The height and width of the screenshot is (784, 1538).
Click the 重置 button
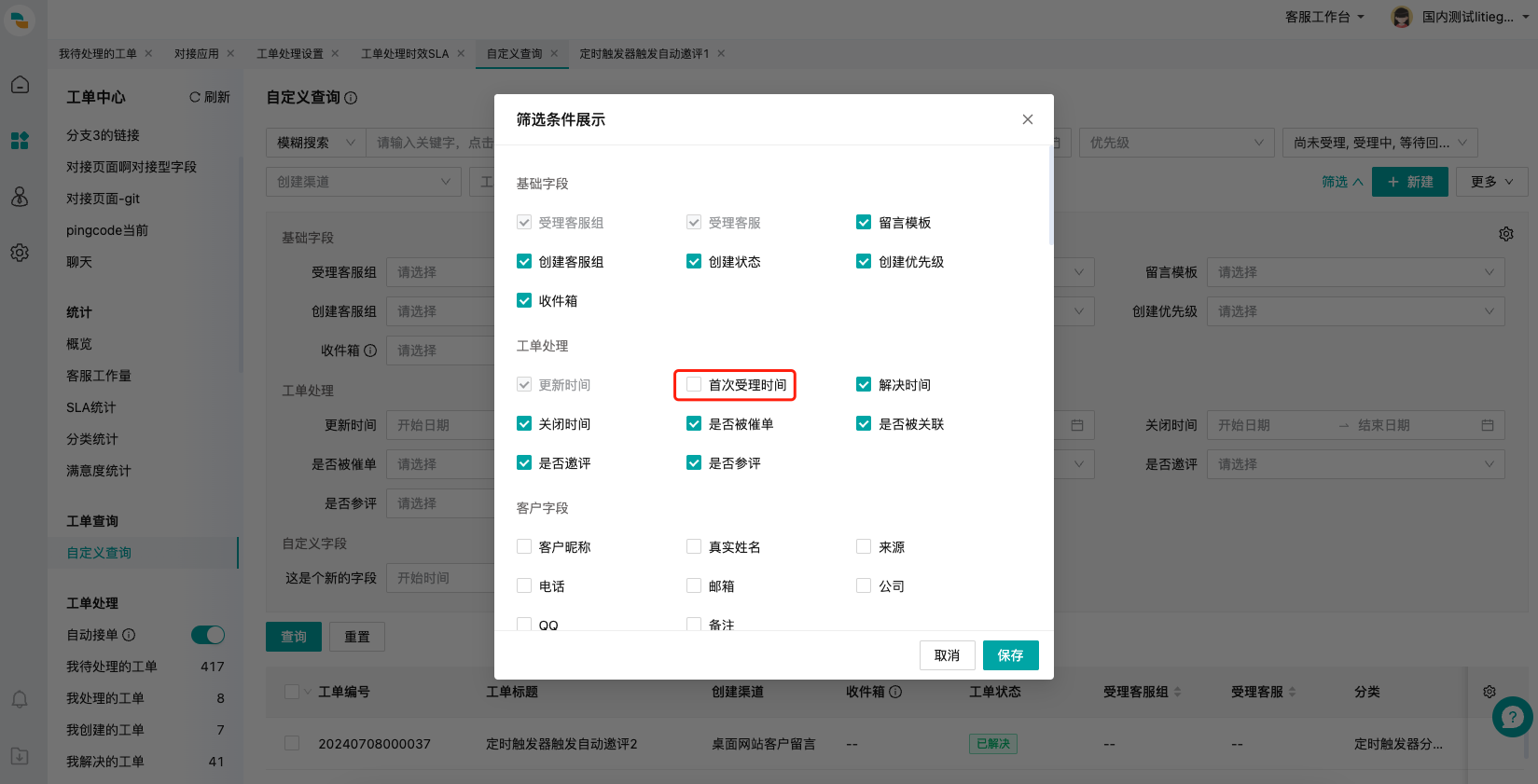pyautogui.click(x=357, y=637)
